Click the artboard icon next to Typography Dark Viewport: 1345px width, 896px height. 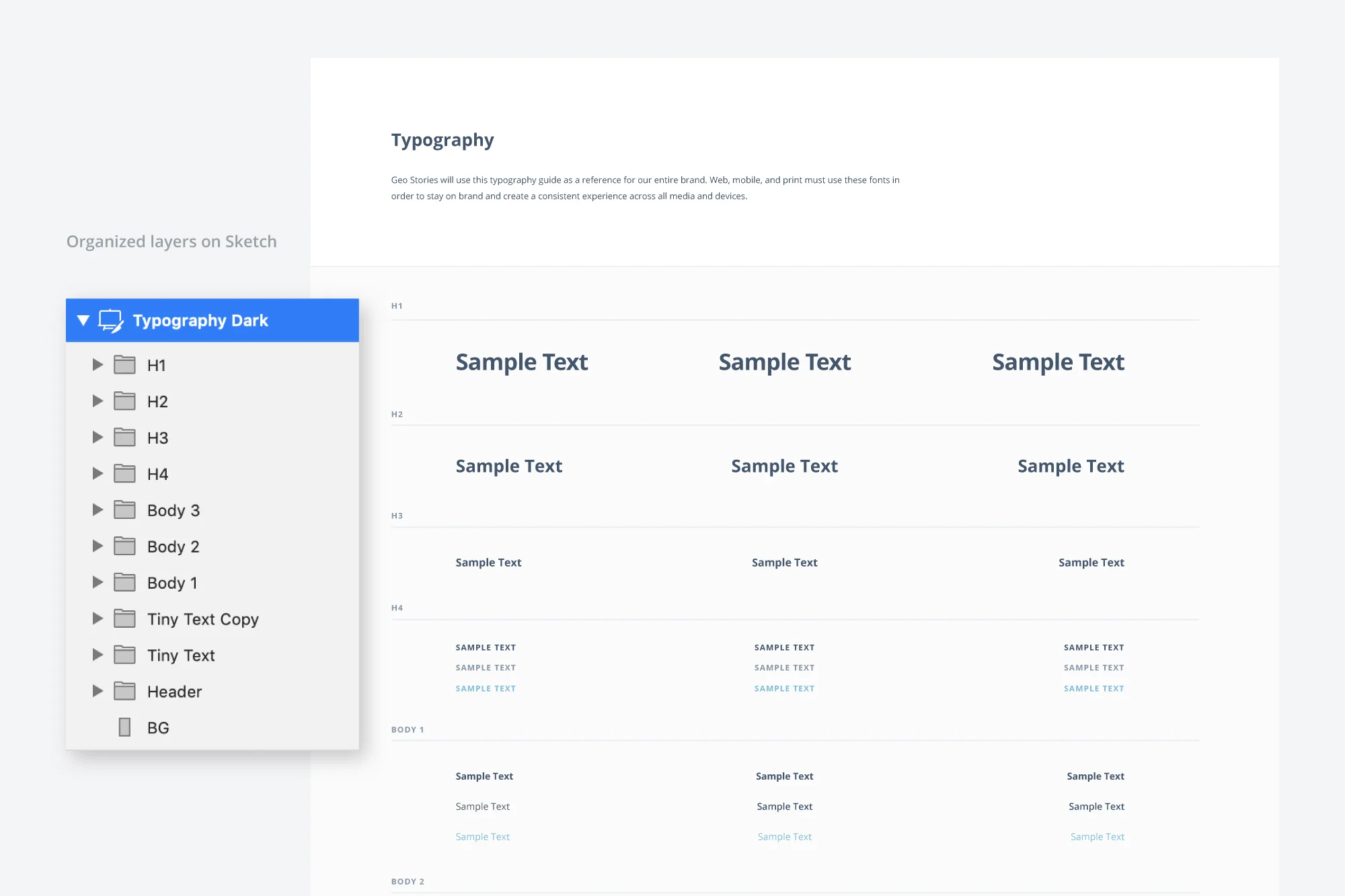[x=110, y=321]
